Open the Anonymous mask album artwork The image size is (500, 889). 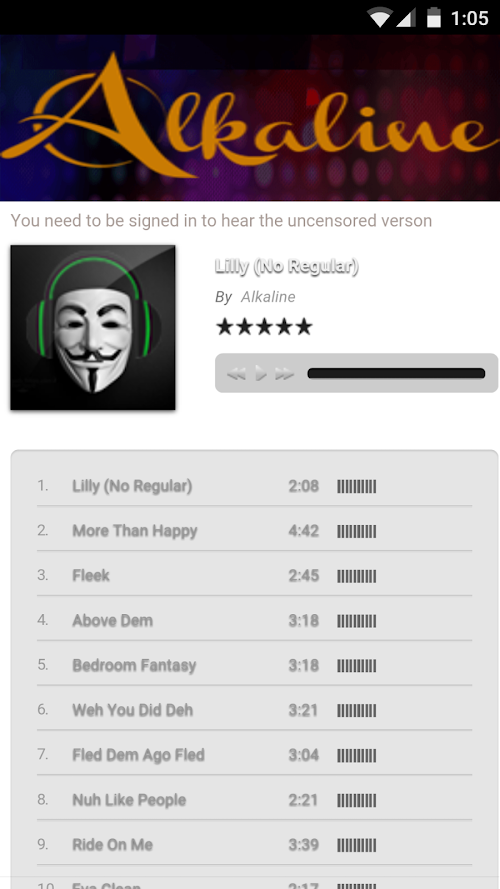pyautogui.click(x=93, y=327)
